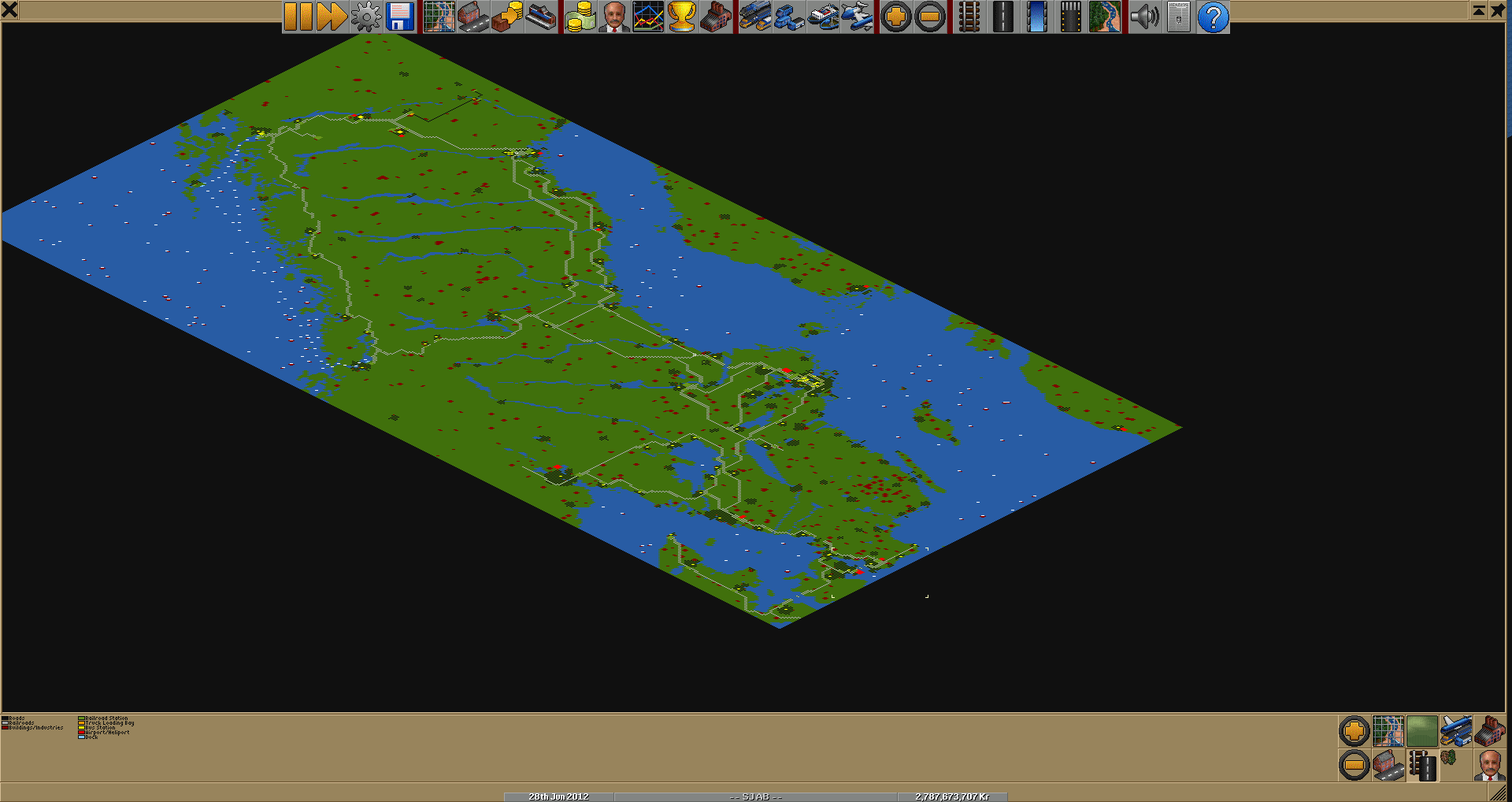Show vehicles on small map

(x=1456, y=731)
